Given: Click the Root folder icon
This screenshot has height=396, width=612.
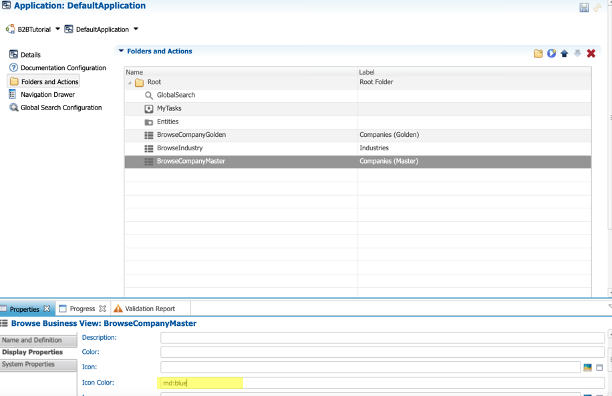Looking at the screenshot, I should pos(139,83).
